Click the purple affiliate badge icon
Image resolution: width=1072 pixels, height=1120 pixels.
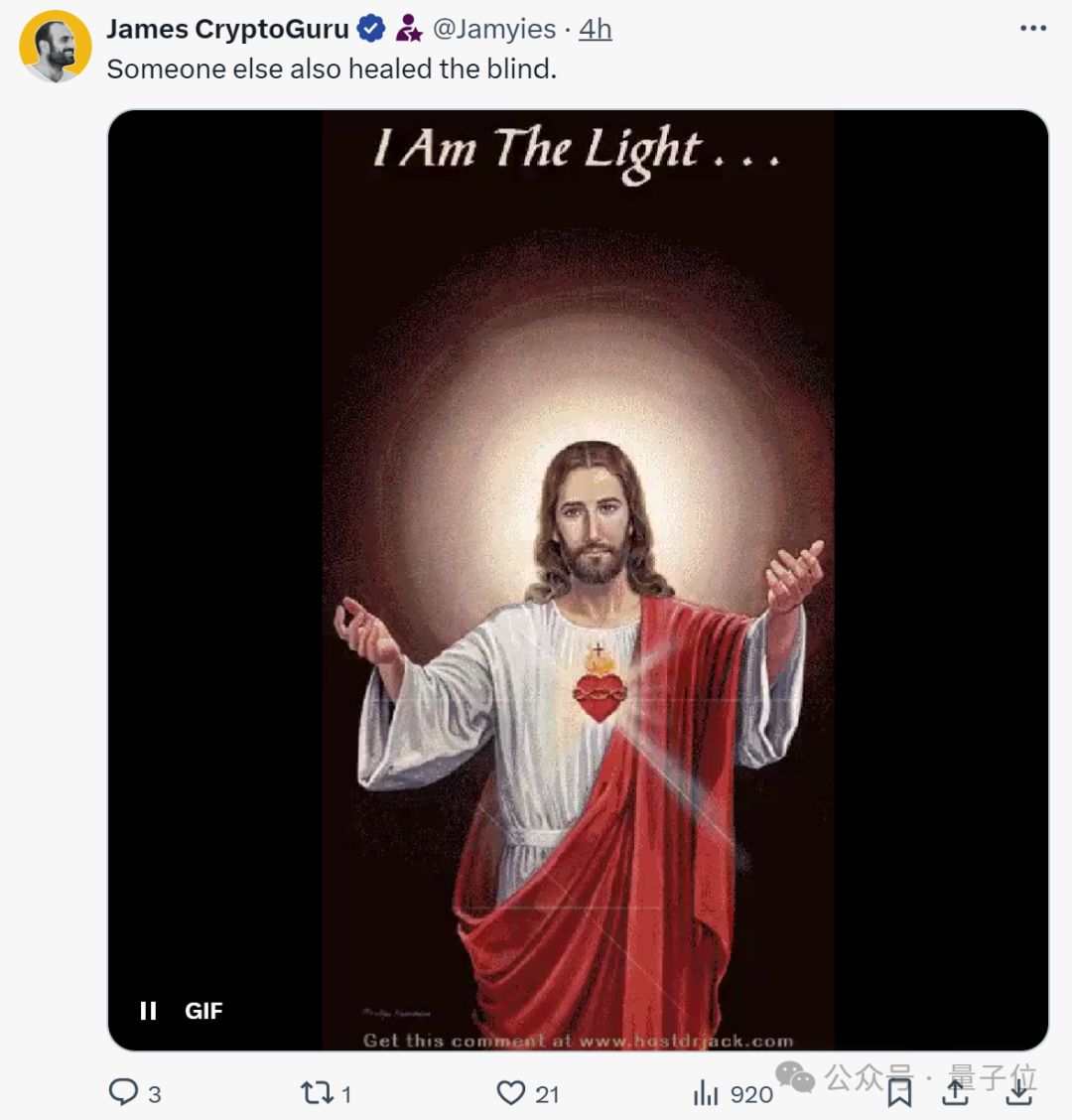click(x=409, y=29)
